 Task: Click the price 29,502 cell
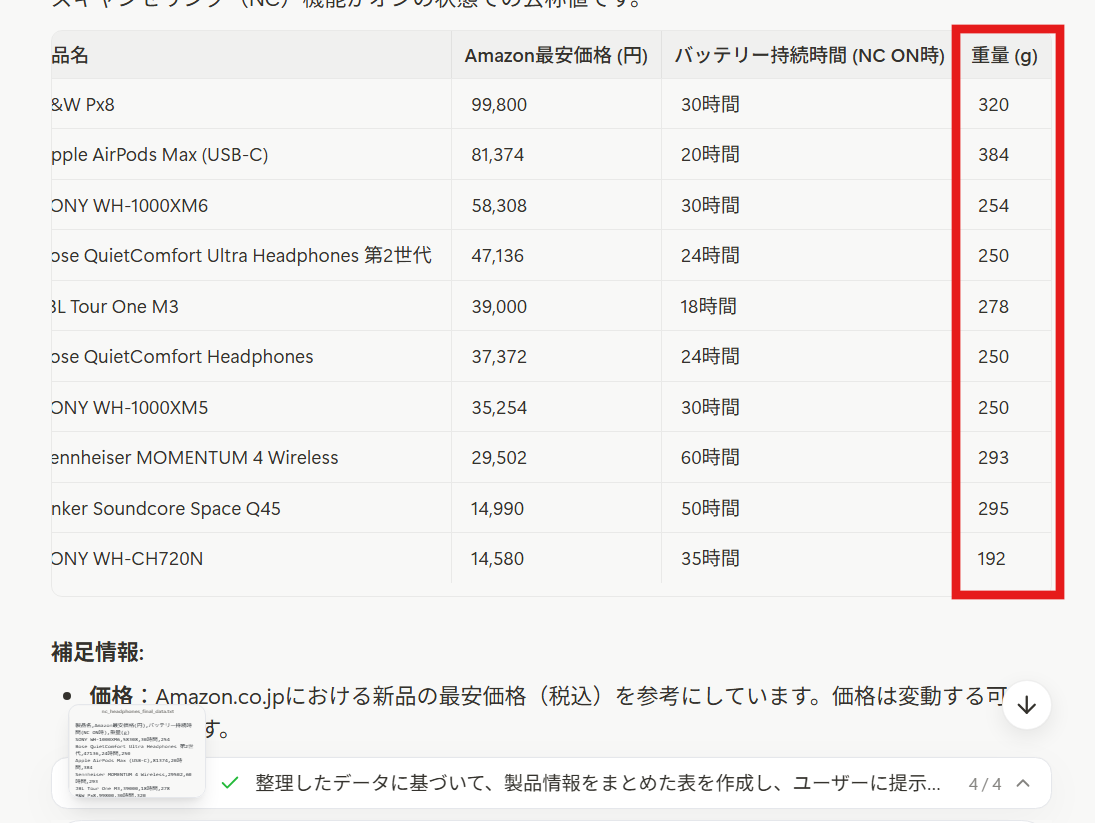tap(499, 458)
